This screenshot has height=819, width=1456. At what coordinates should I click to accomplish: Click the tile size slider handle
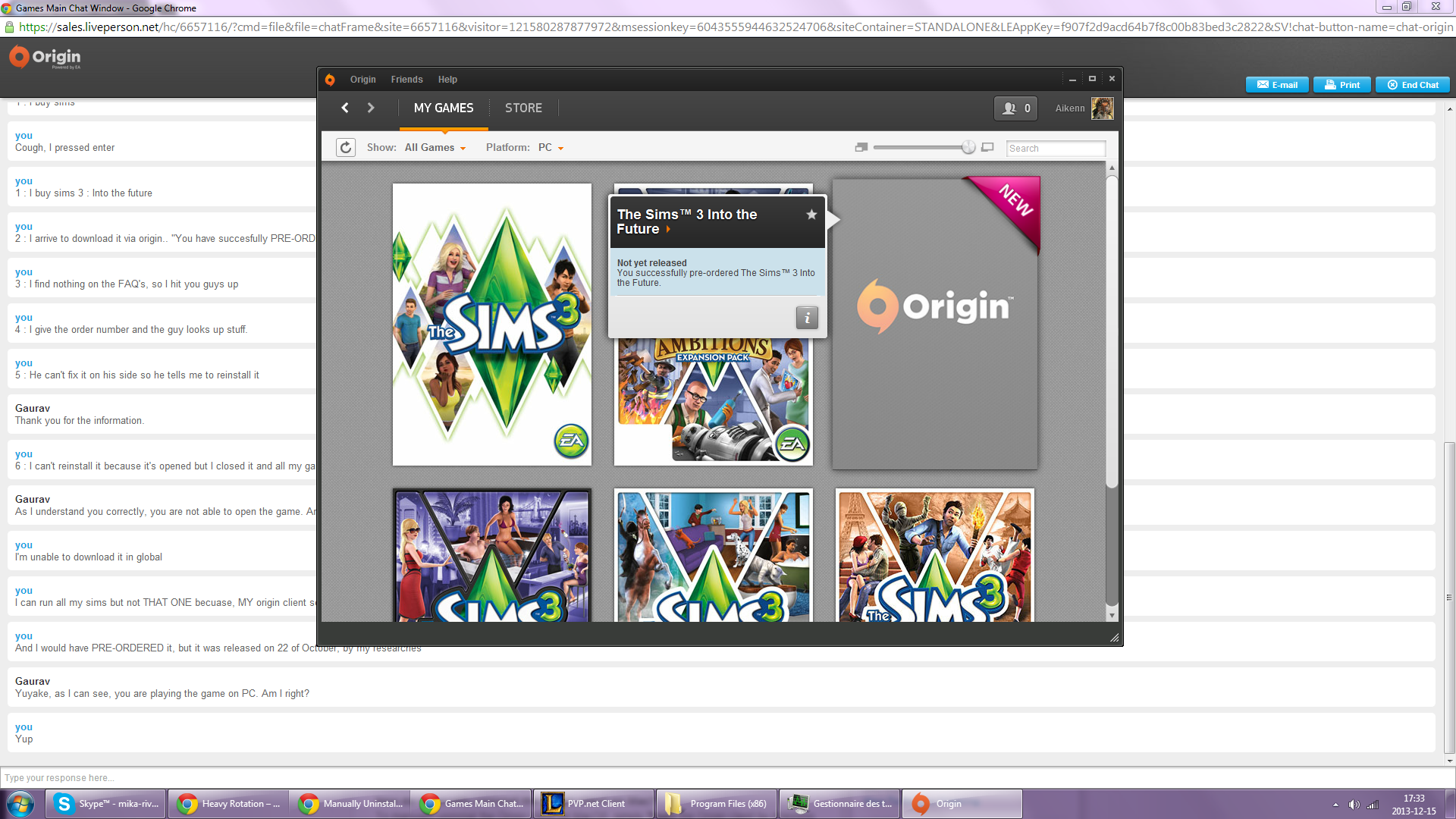[x=968, y=147]
